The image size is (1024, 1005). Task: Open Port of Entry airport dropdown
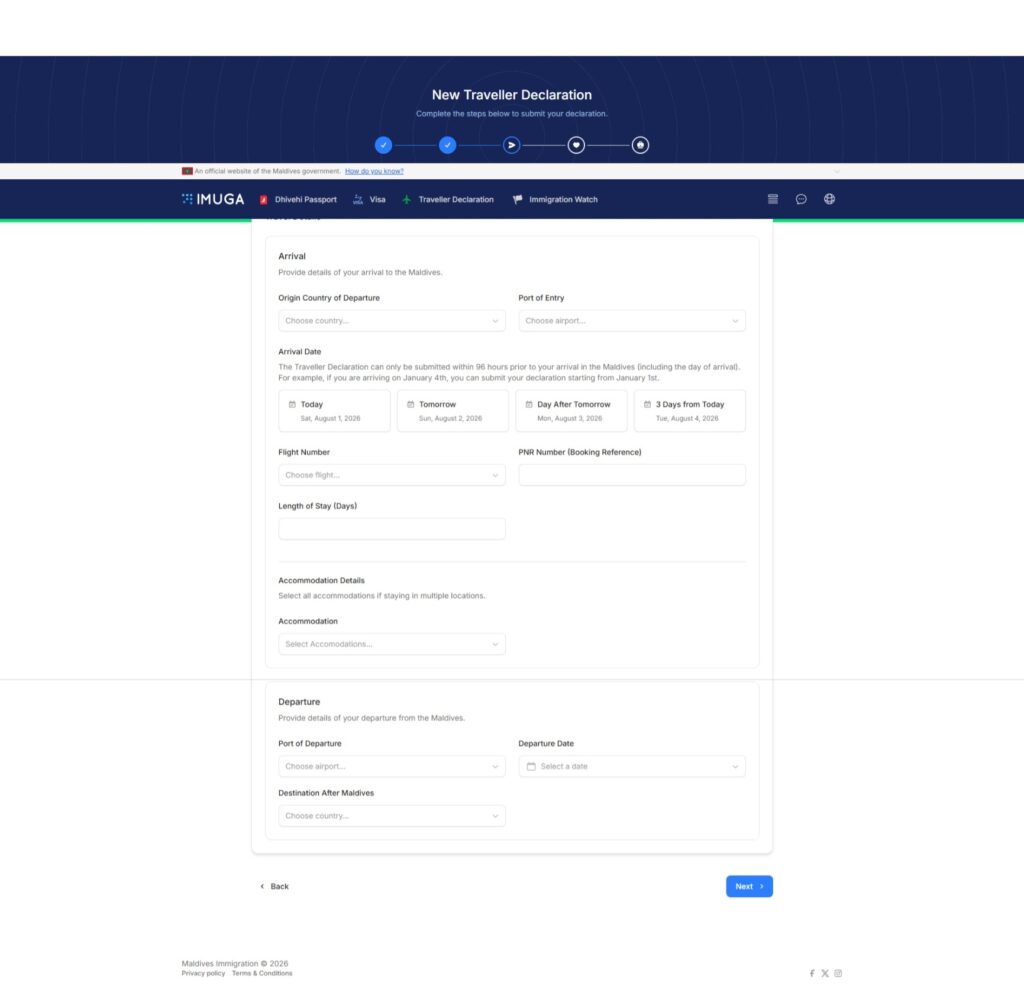point(632,321)
